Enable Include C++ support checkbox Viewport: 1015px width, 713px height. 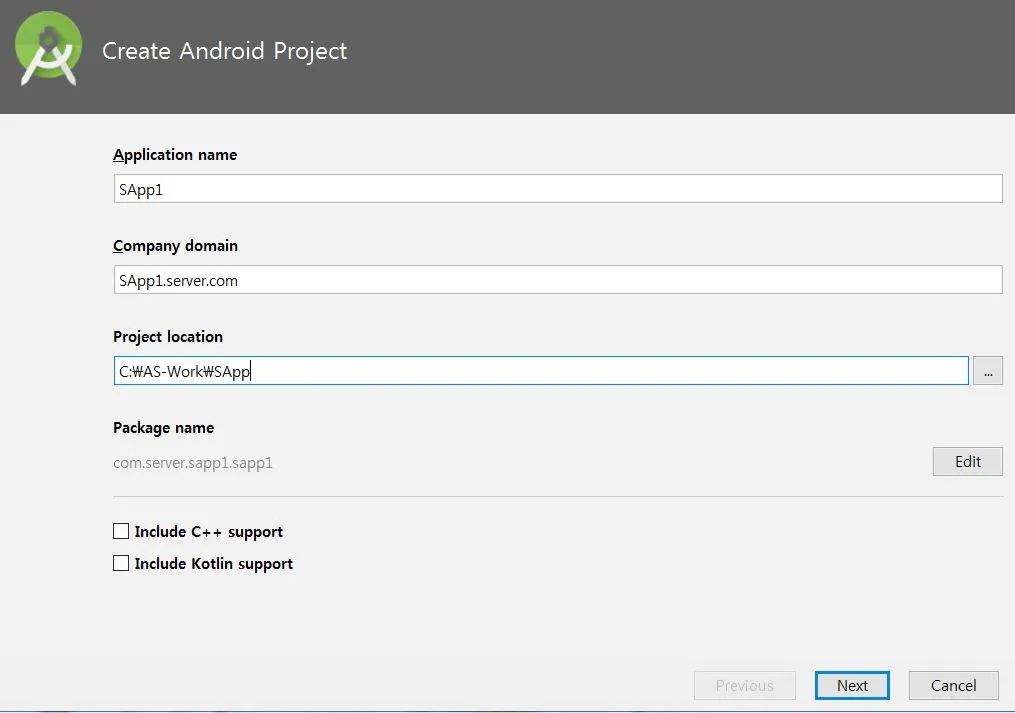coord(121,531)
